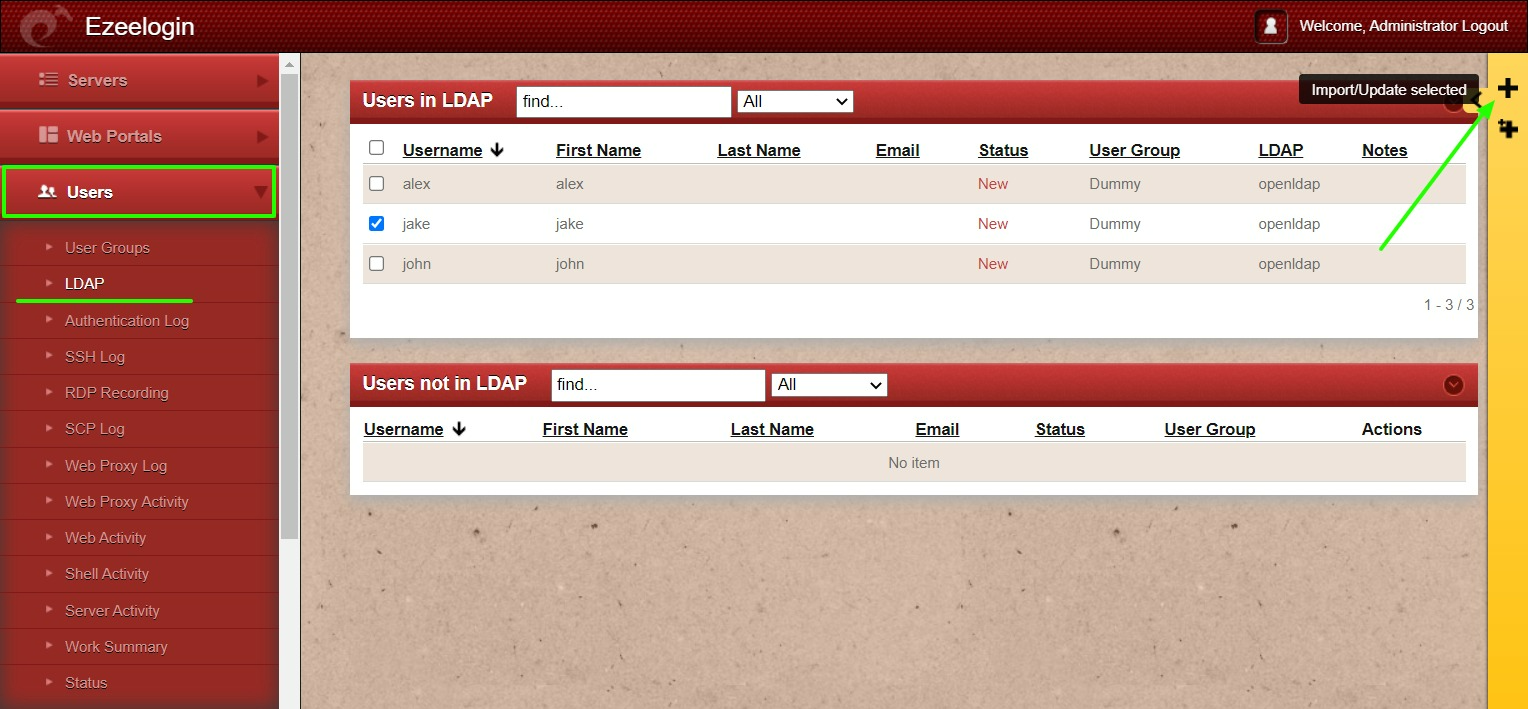This screenshot has height=709, width=1528.
Task: Click the 'john' username cell
Action: tap(416, 264)
